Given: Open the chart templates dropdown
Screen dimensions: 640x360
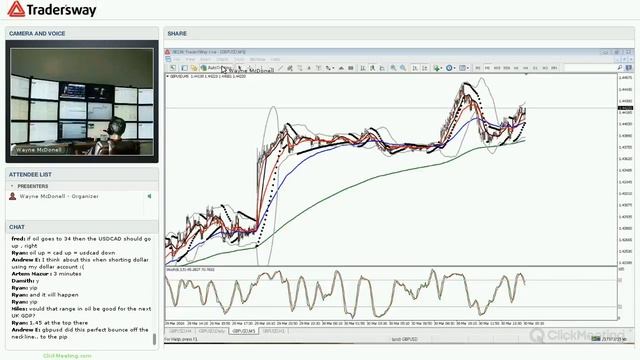Looking at the screenshot, I should pos(464,68).
